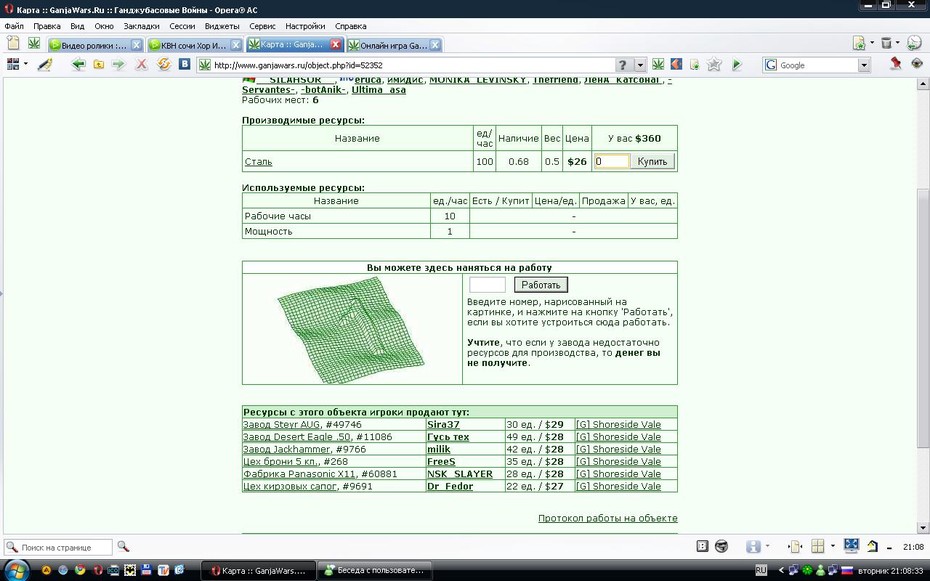
Task: Click the blue VK 'B' toolbar icon
Action: [184, 64]
